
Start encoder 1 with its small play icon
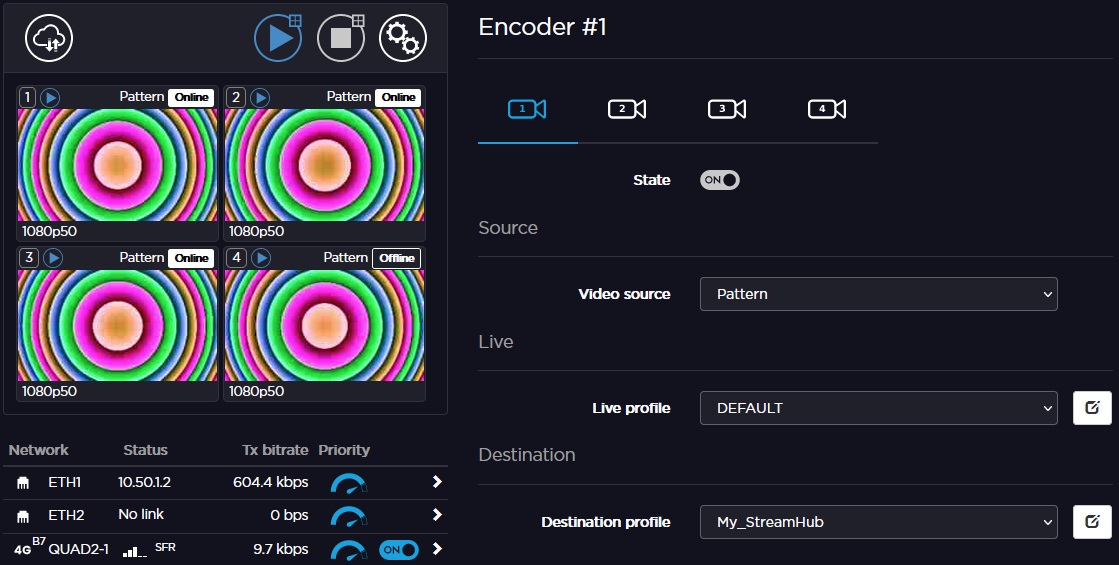coord(50,97)
